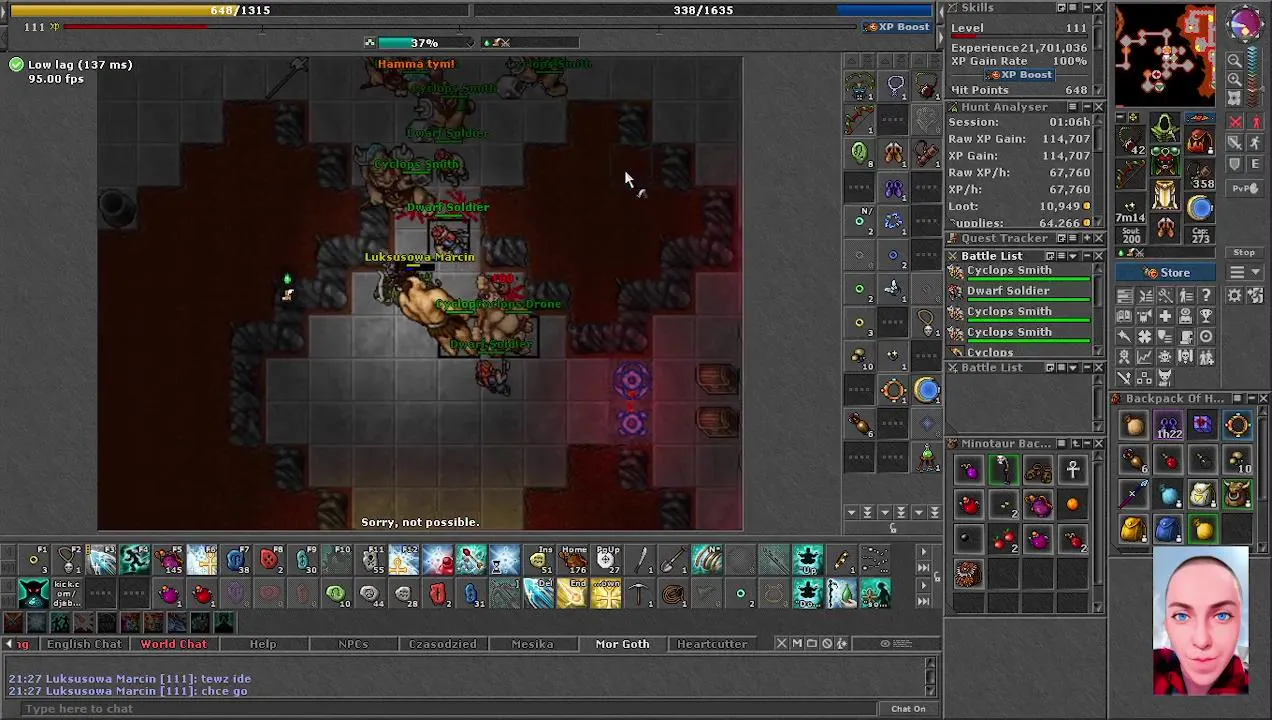Zoom in the minimap
This screenshot has width=1272, height=720.
(x=1235, y=79)
